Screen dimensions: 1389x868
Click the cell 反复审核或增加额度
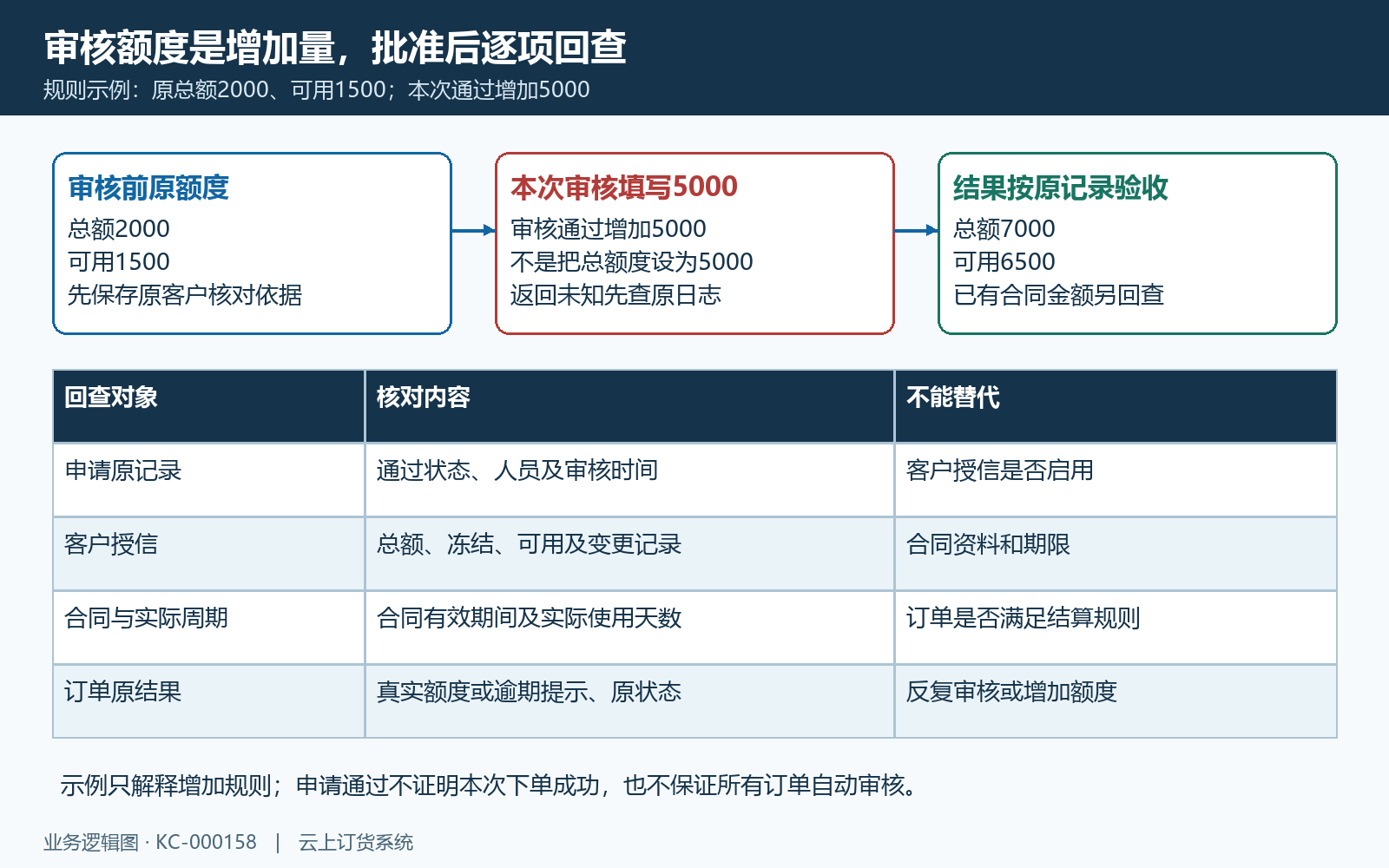click(x=1116, y=701)
